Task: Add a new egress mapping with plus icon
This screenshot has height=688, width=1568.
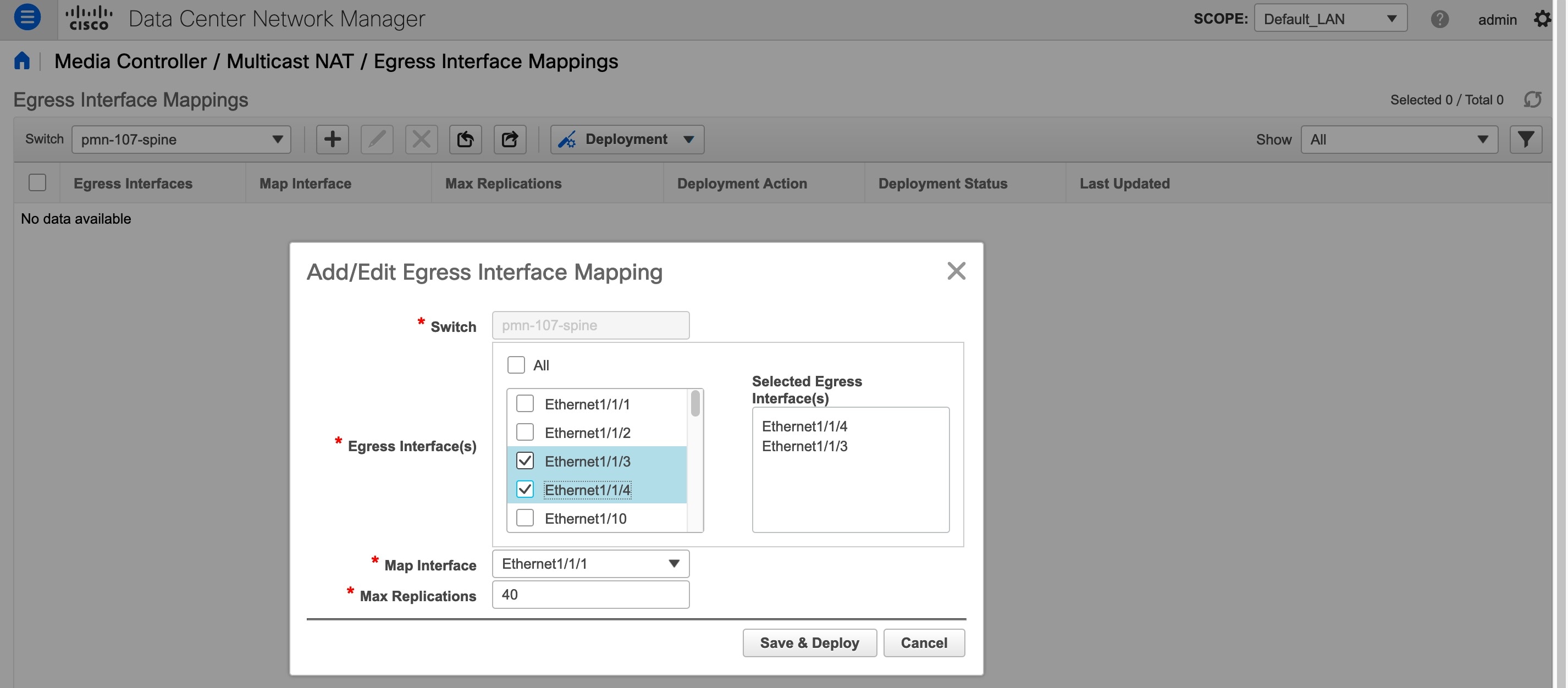Action: coord(332,139)
